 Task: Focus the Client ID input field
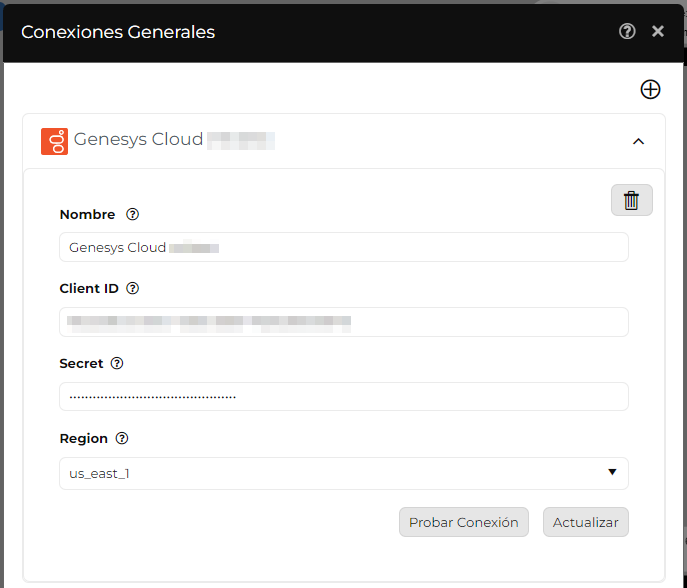[x=344, y=322]
